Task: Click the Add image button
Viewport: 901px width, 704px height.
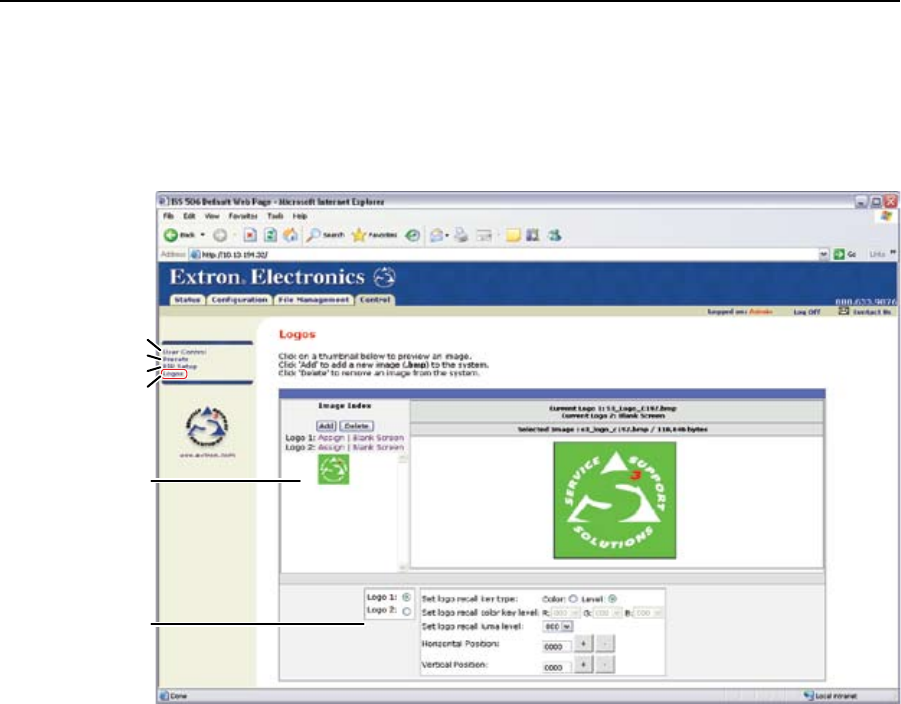Action: point(326,426)
